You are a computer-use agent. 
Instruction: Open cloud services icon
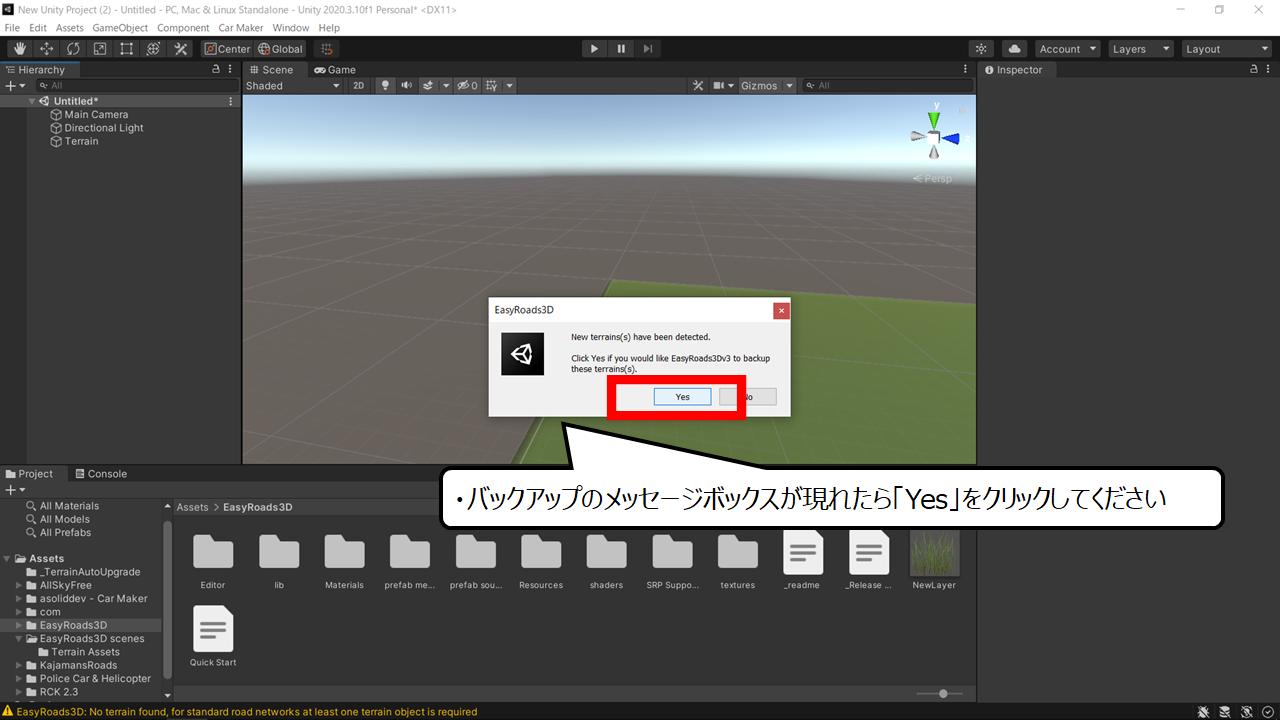point(1014,49)
